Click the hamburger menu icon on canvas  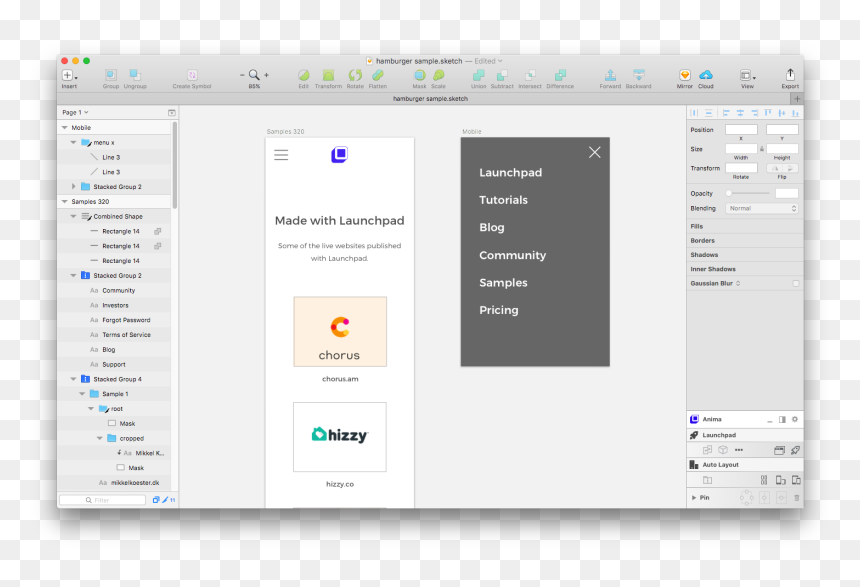coord(281,155)
